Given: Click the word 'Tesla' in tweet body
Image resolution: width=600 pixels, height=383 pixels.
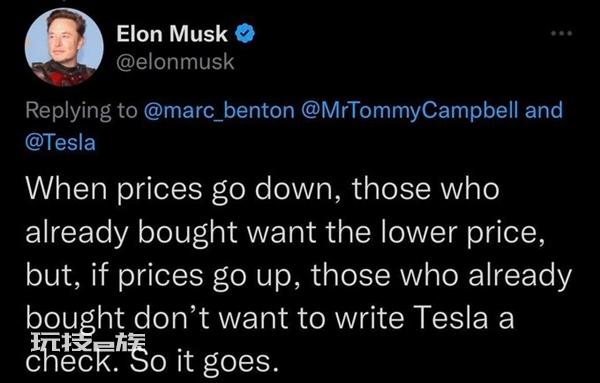Looking at the screenshot, I should pyautogui.click(x=452, y=318).
